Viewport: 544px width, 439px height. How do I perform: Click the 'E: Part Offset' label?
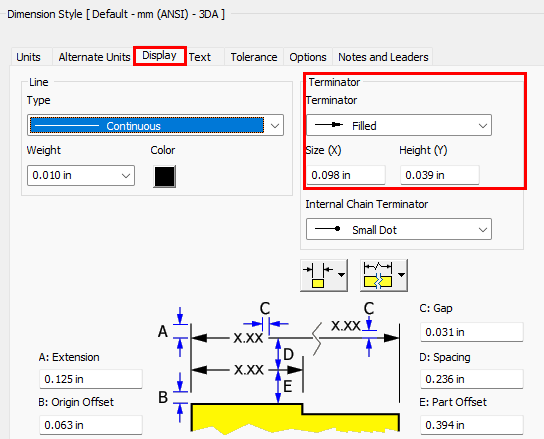tap(453, 402)
